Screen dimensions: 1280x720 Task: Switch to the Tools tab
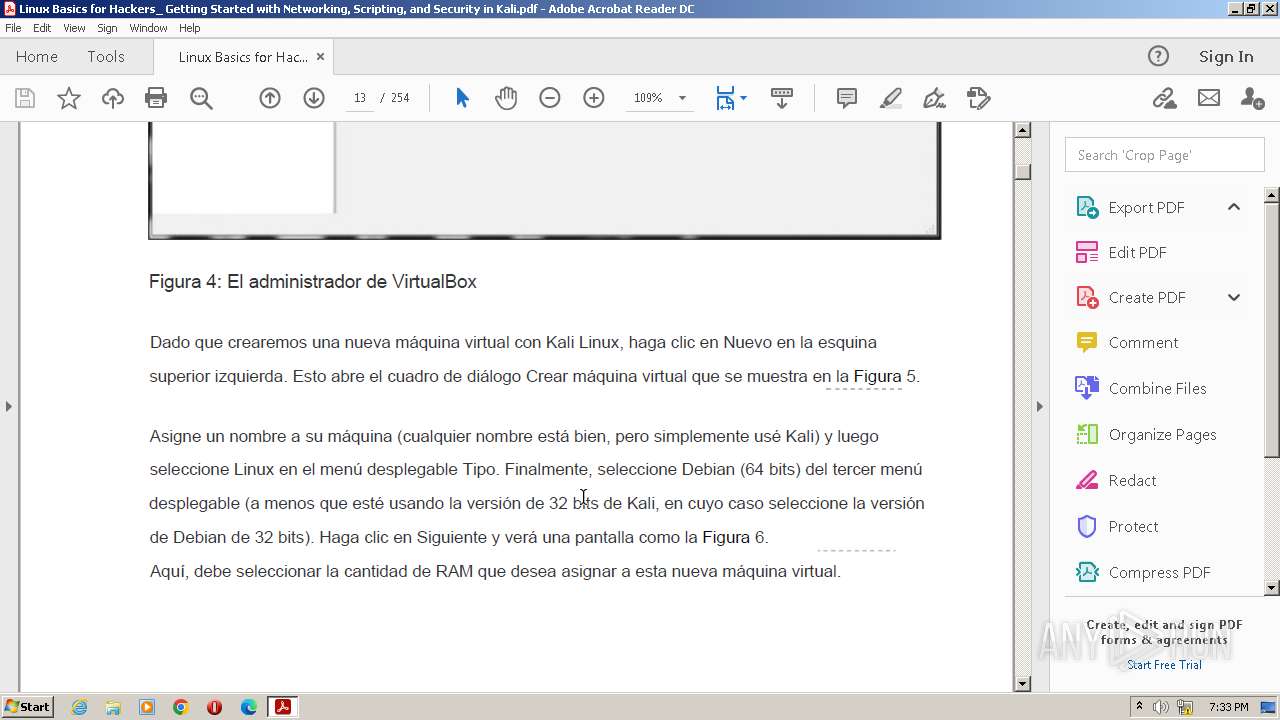(105, 56)
